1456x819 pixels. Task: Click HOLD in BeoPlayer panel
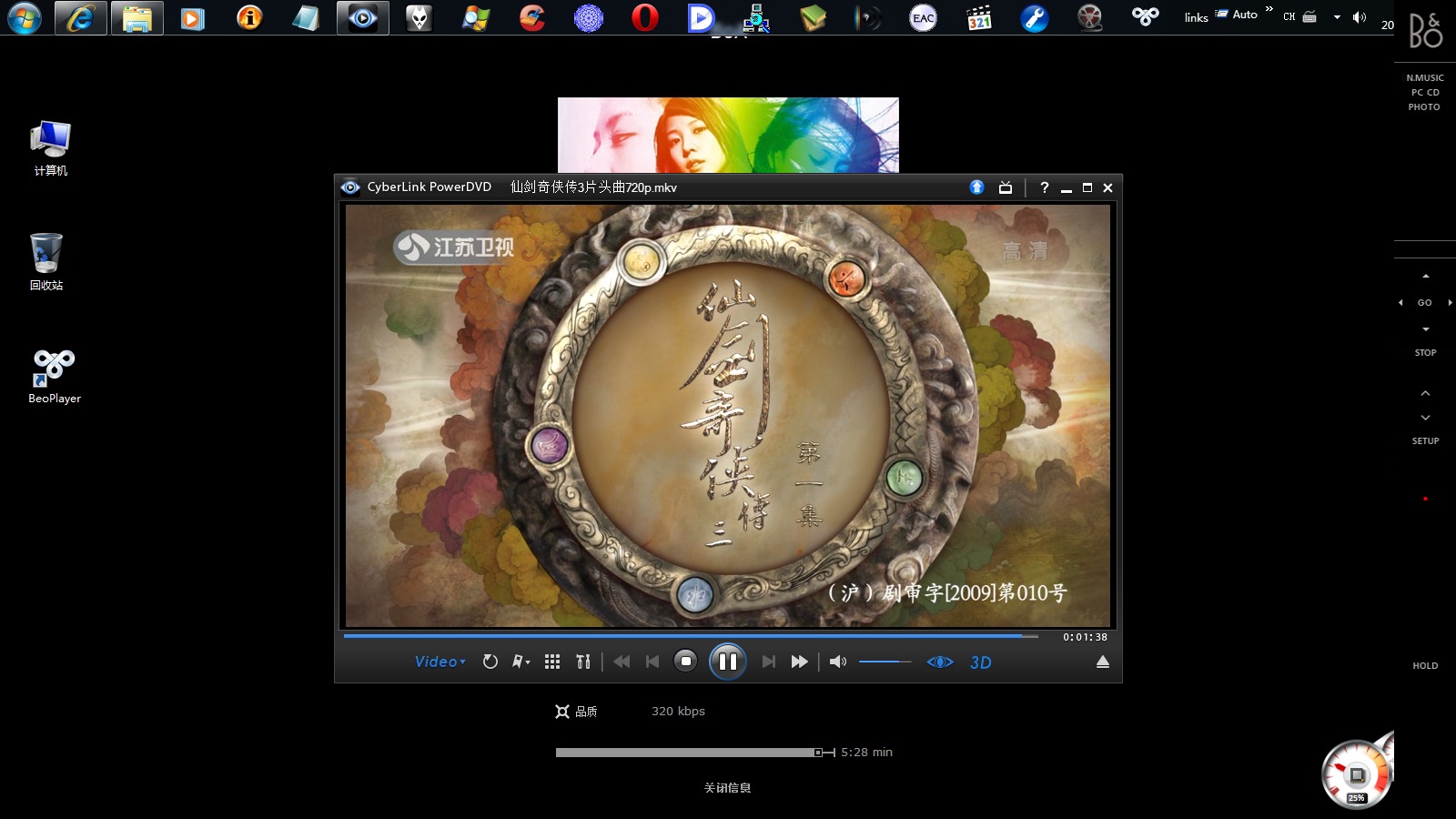click(x=1426, y=666)
